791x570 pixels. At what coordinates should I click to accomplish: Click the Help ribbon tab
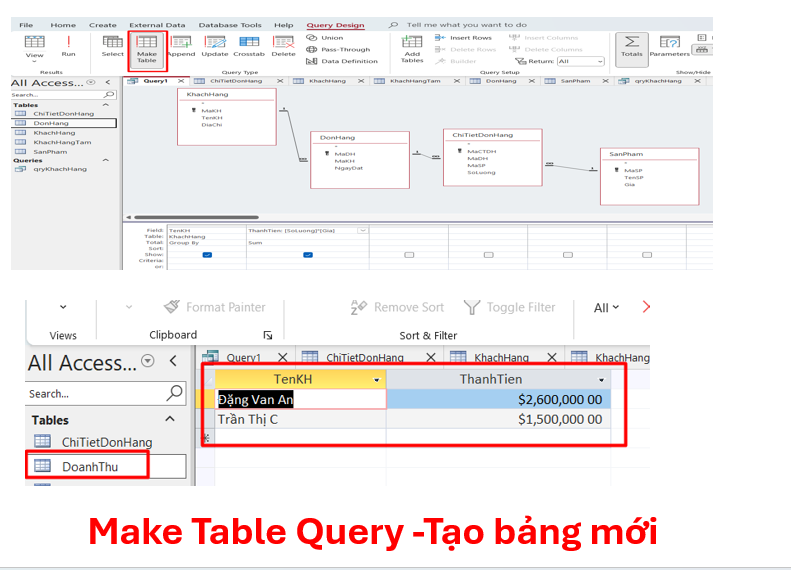click(284, 25)
